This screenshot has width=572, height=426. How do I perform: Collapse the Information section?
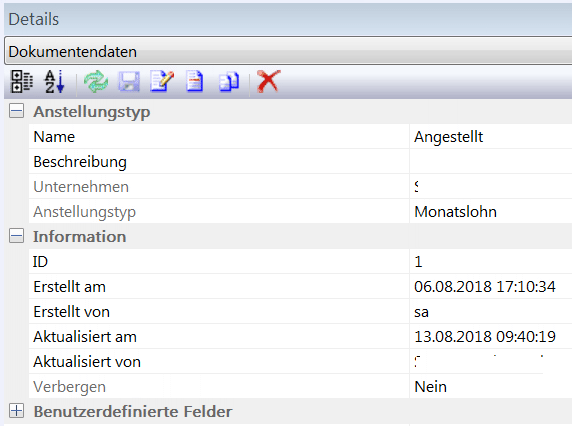16,236
